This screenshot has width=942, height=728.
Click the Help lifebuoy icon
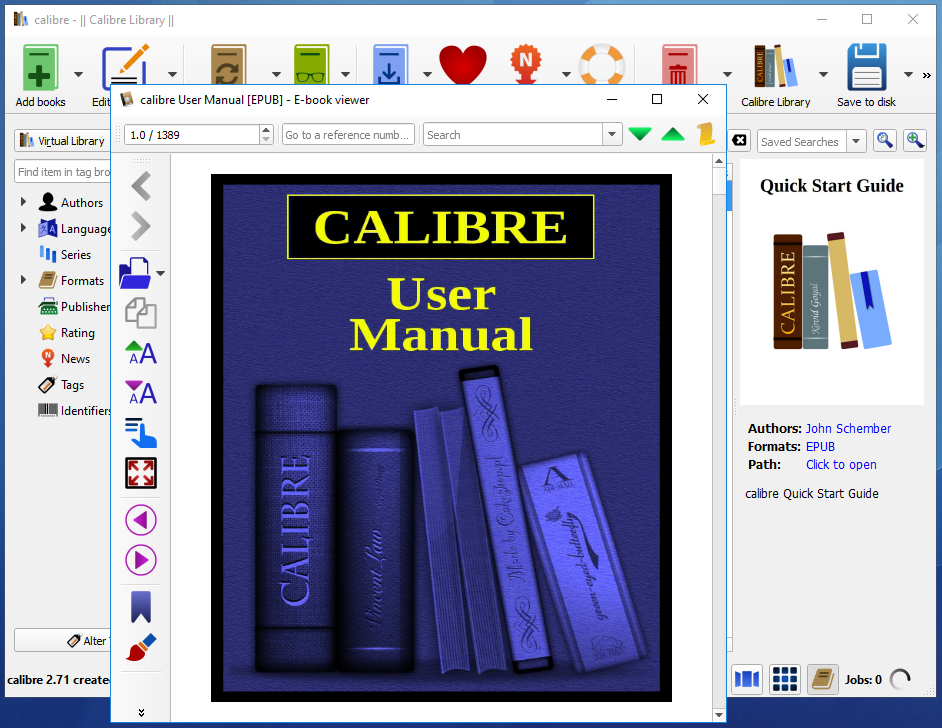point(601,64)
